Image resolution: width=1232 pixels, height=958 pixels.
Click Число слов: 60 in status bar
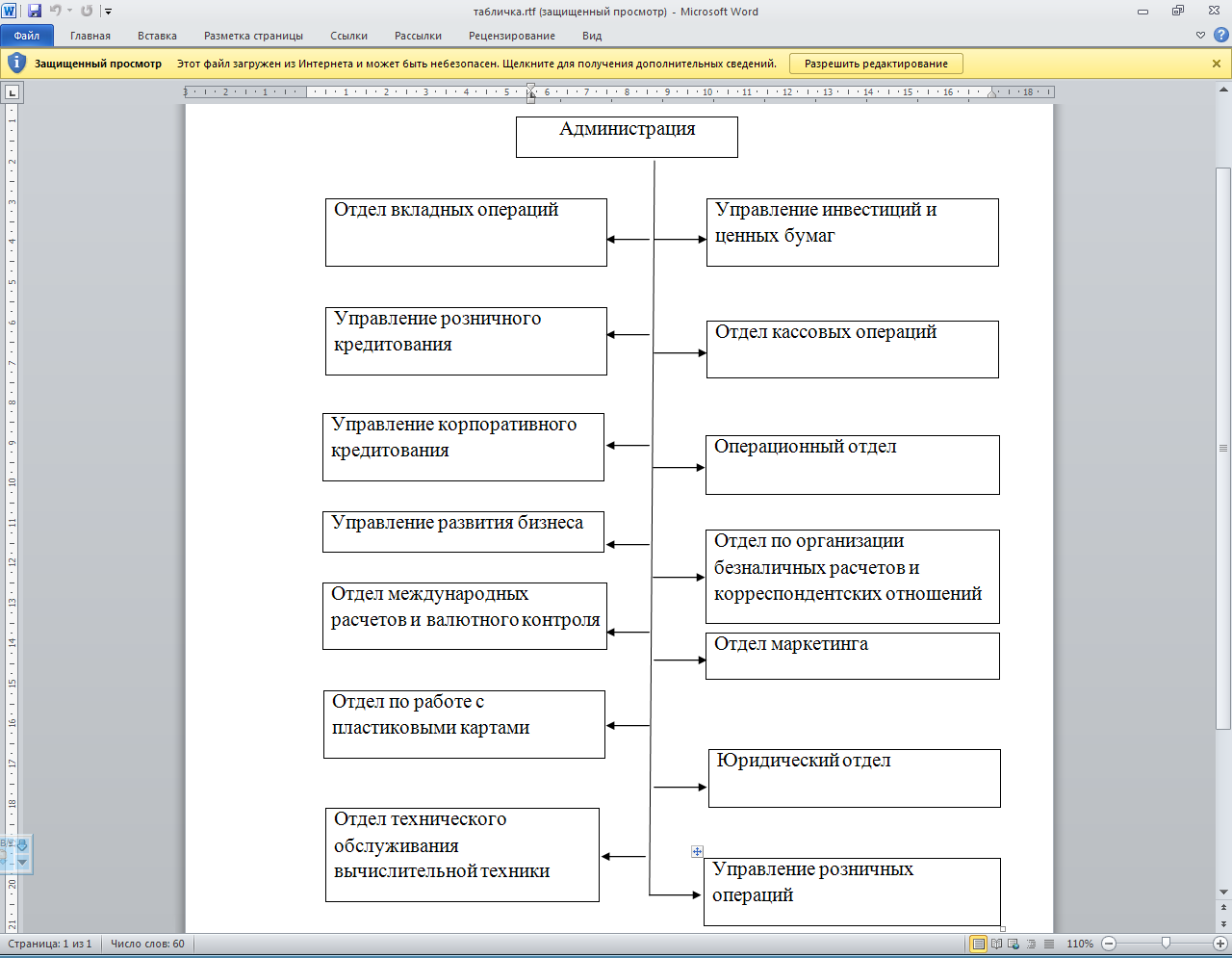[147, 944]
